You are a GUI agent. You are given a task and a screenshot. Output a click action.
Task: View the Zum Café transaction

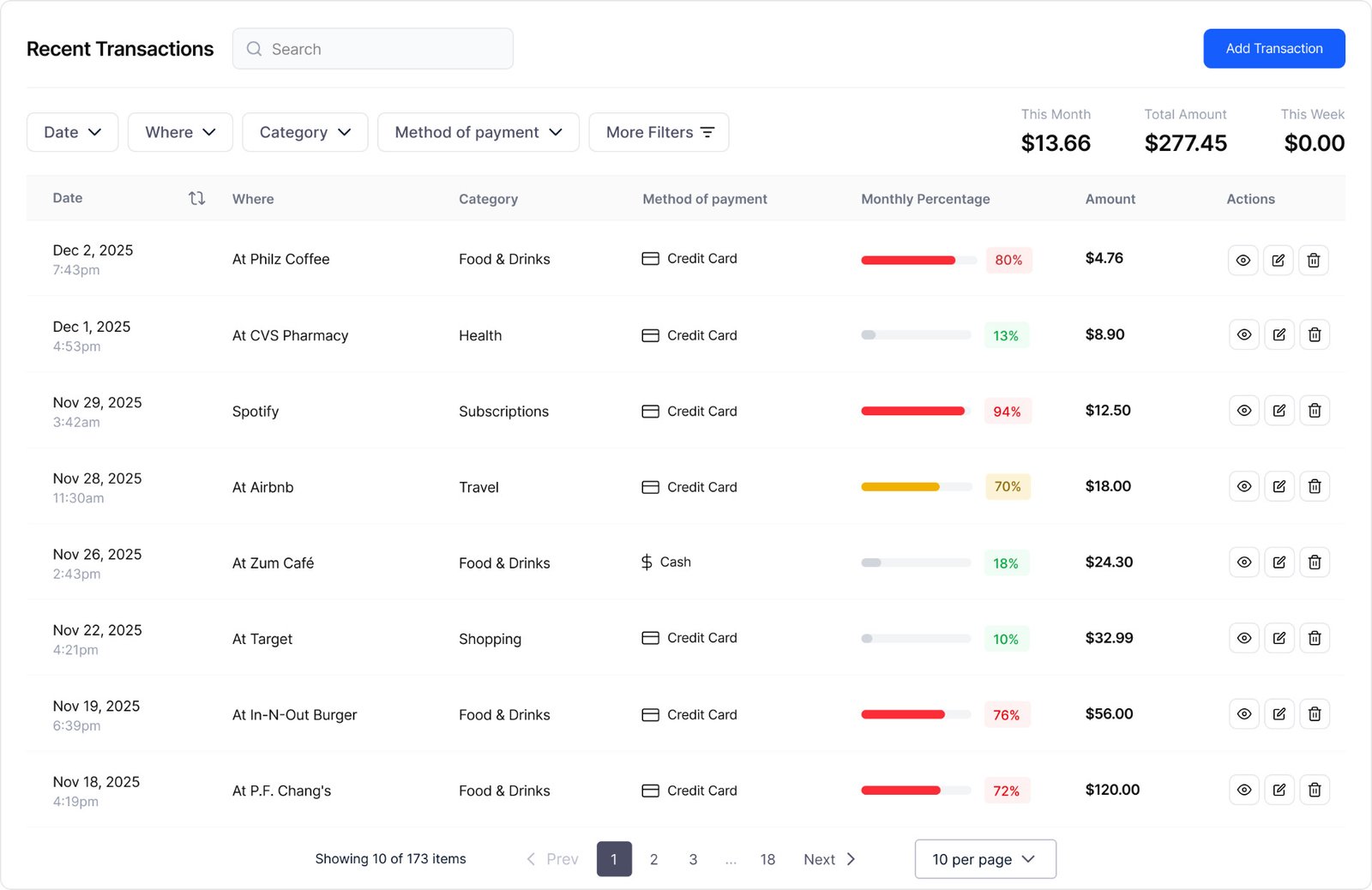1243,562
